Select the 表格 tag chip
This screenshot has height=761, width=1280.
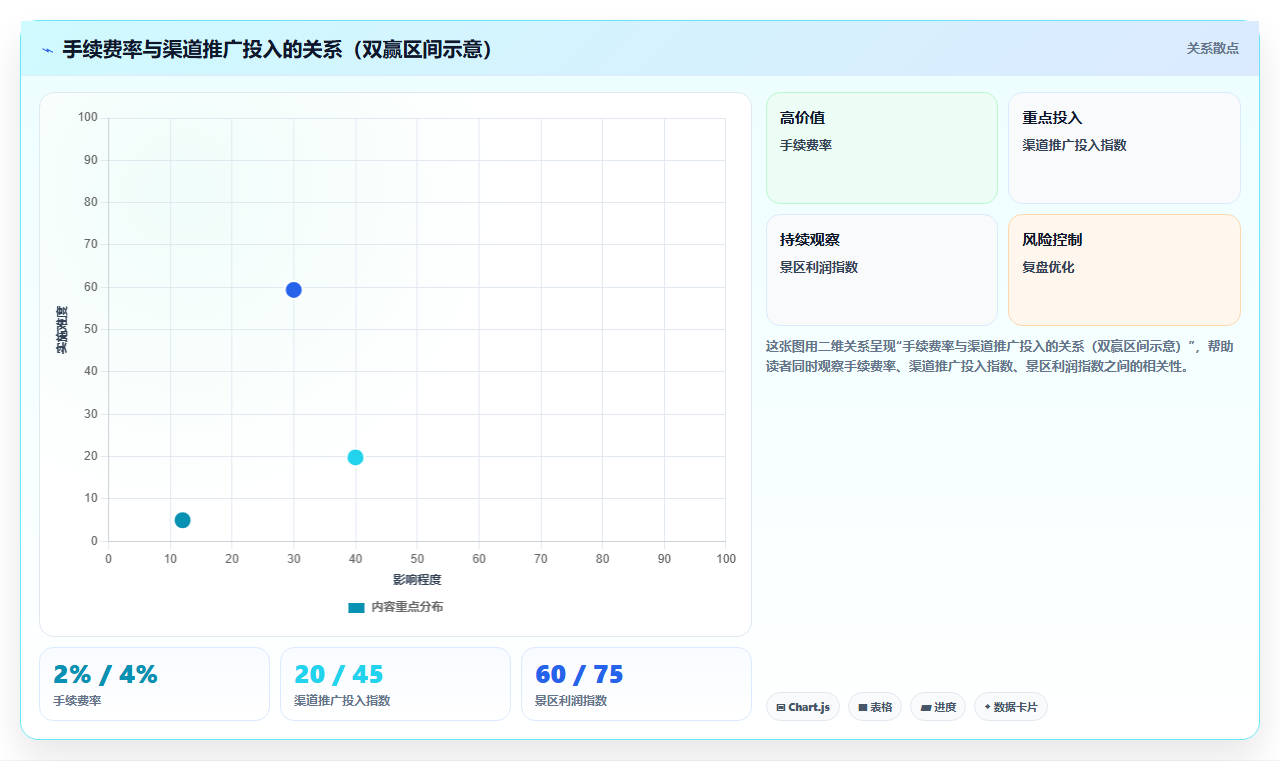click(875, 707)
